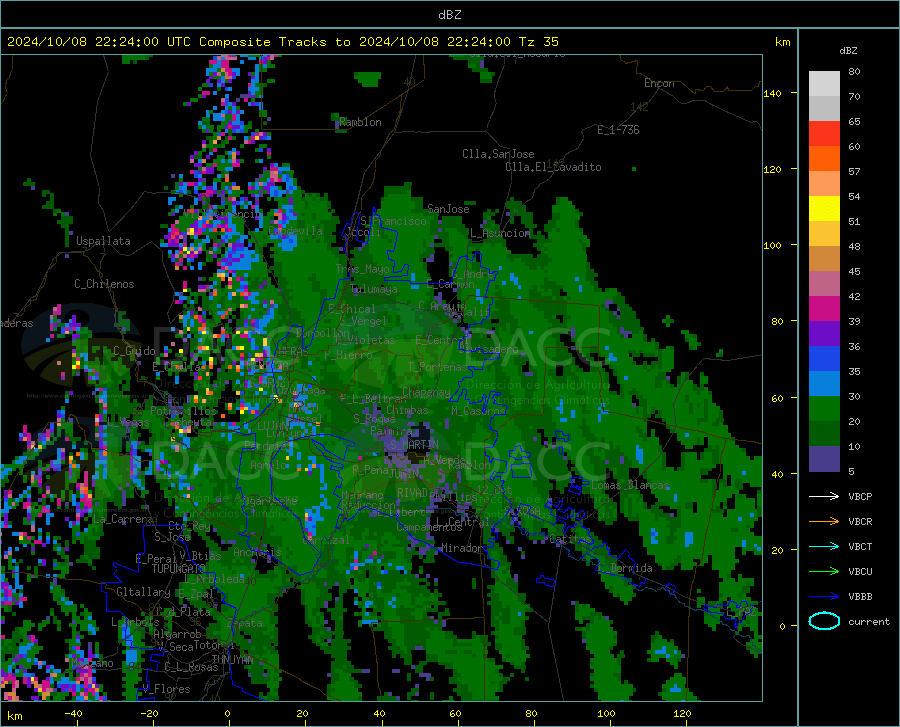Click the Chapanay map label

[x=426, y=392]
